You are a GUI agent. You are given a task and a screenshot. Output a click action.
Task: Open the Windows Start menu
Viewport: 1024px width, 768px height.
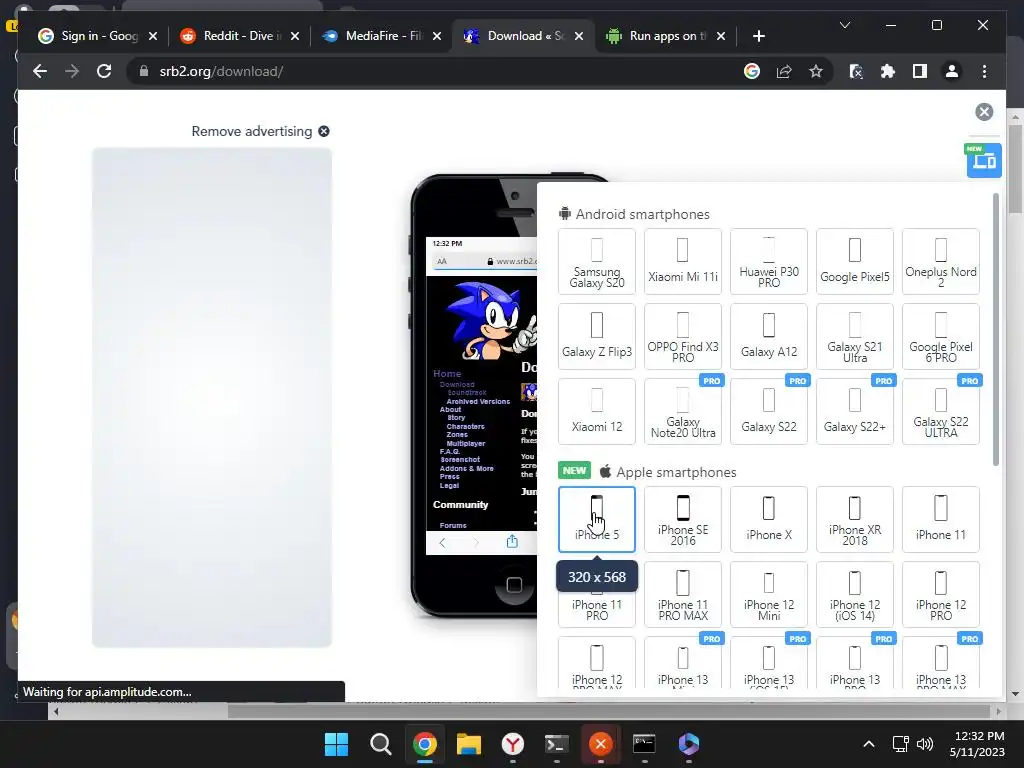336,744
